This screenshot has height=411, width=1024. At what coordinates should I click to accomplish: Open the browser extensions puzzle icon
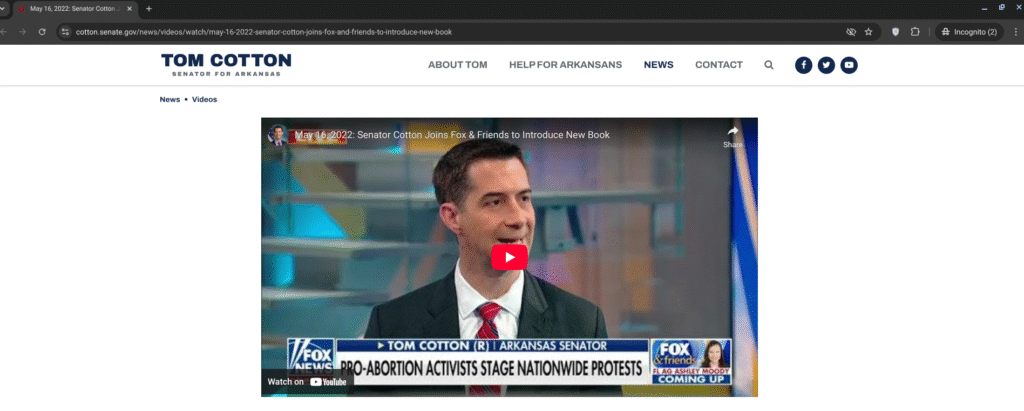(x=914, y=32)
